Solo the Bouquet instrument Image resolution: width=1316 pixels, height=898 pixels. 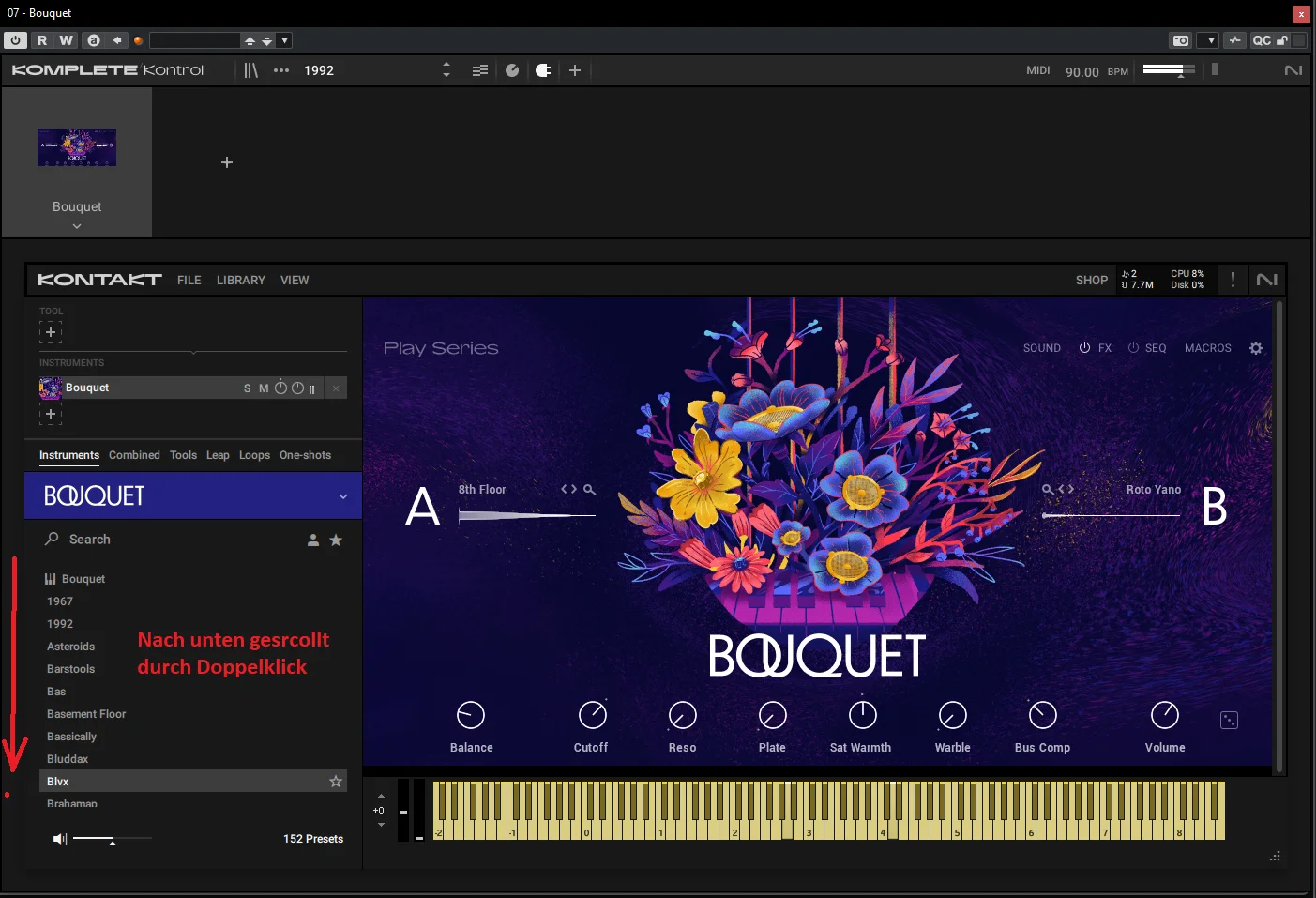click(248, 388)
